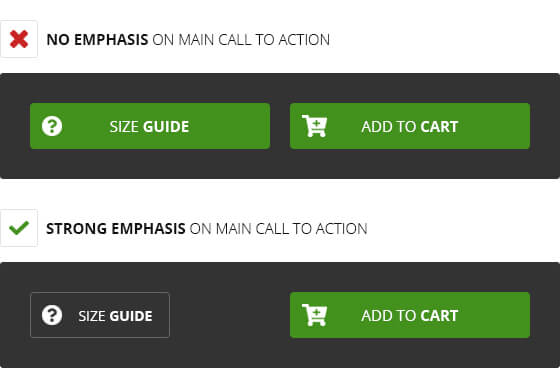Click the word CART in the lower green button
The width and height of the screenshot is (560, 388).
tap(439, 316)
